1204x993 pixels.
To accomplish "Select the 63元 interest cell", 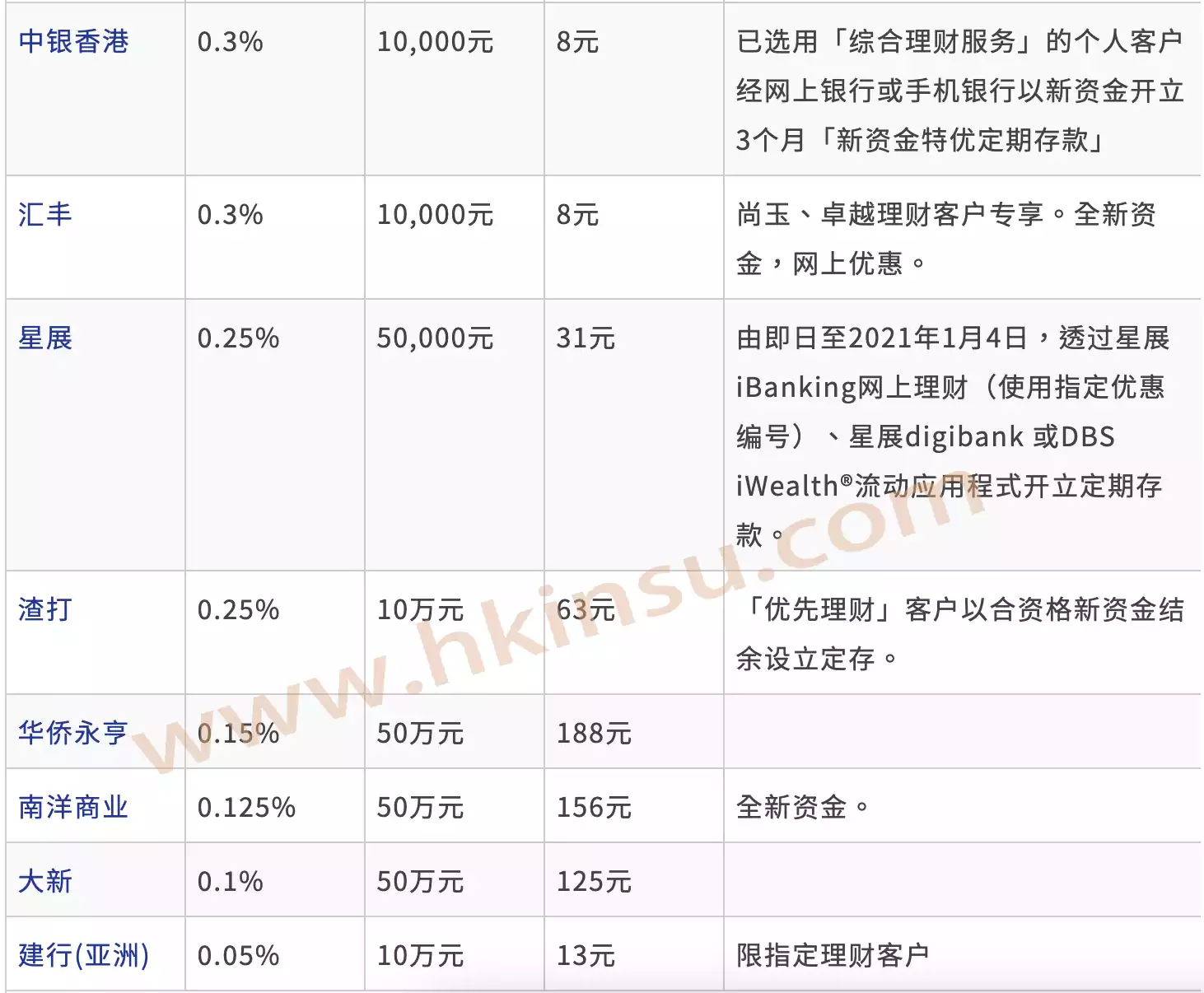I will coord(586,609).
